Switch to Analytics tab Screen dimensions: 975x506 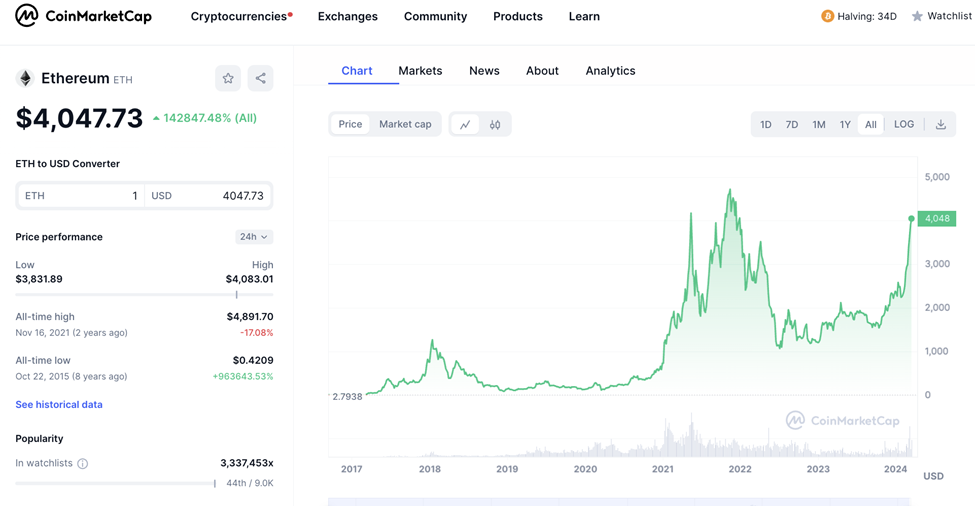[x=611, y=71]
